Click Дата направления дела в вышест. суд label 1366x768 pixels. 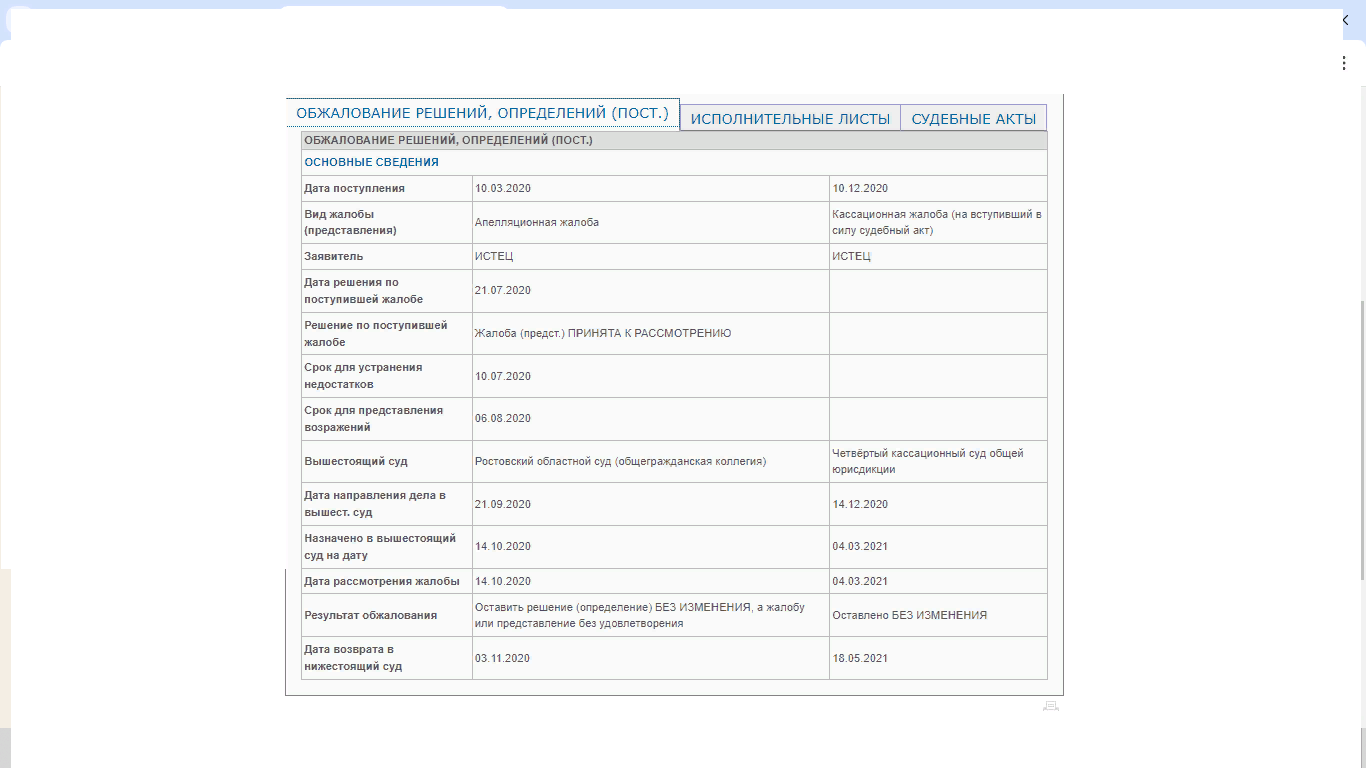(375, 504)
